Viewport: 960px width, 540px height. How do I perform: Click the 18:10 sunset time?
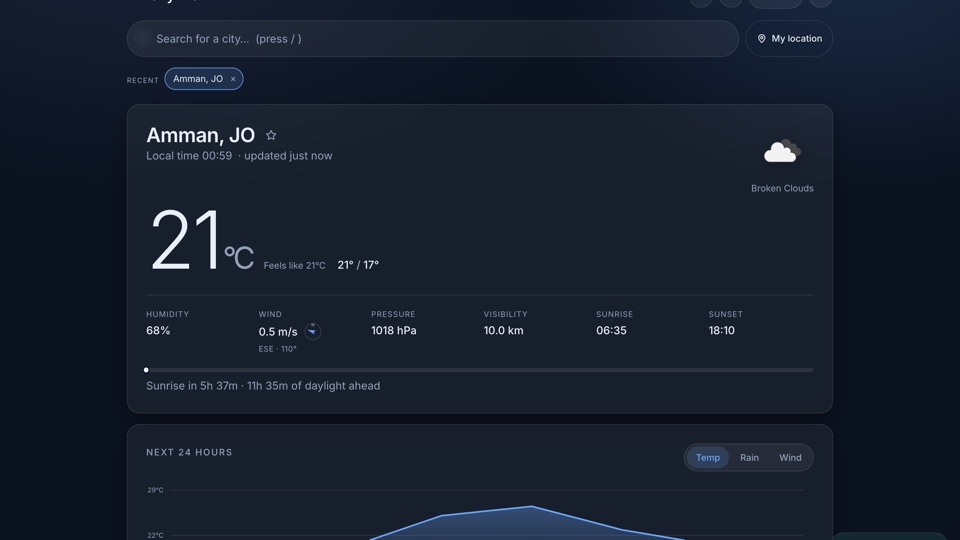(721, 331)
